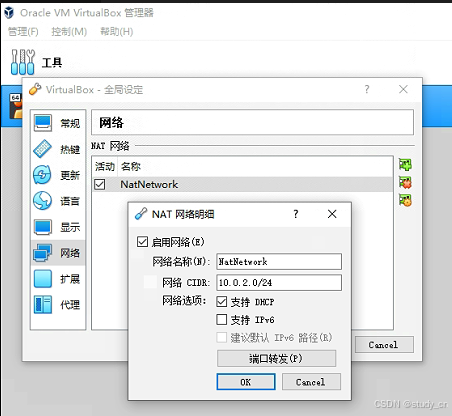Viewport: 452px width, 416px height.
Task: Open the 显示 display settings page
Action: click(58, 227)
